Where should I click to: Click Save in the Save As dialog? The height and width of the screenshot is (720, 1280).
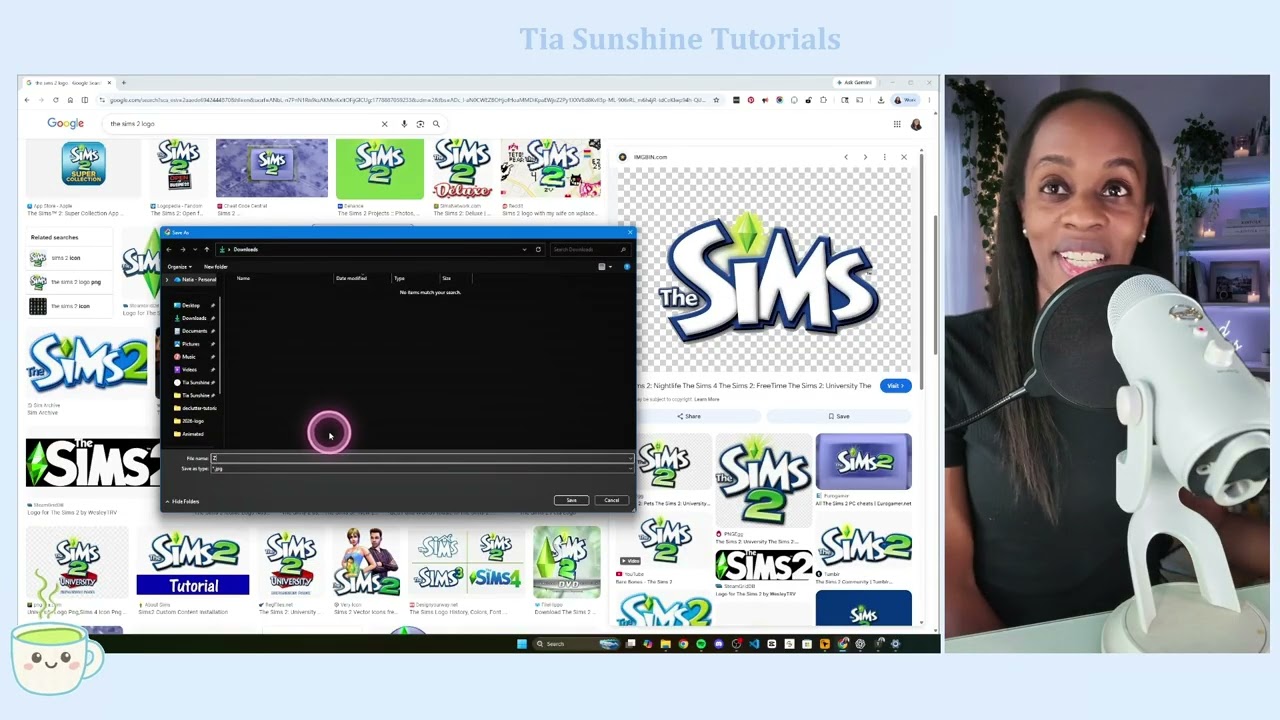pyautogui.click(x=571, y=500)
